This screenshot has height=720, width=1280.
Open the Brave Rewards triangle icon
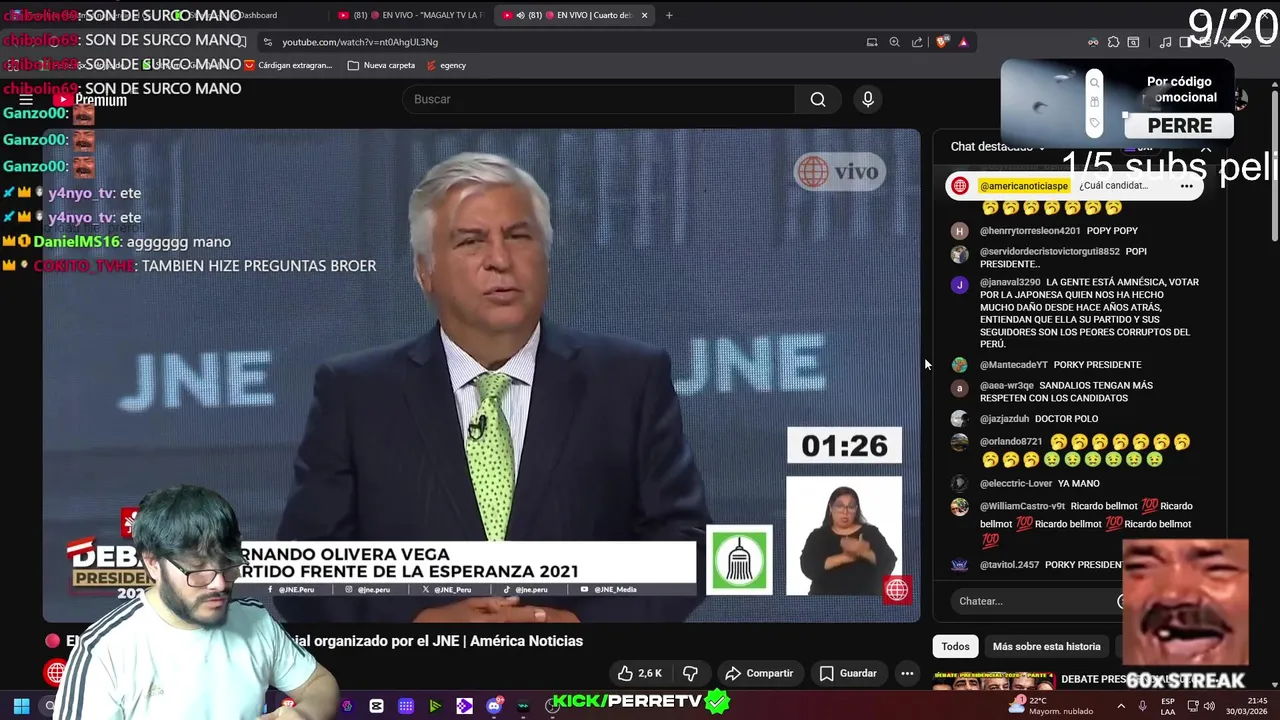pos(963,42)
